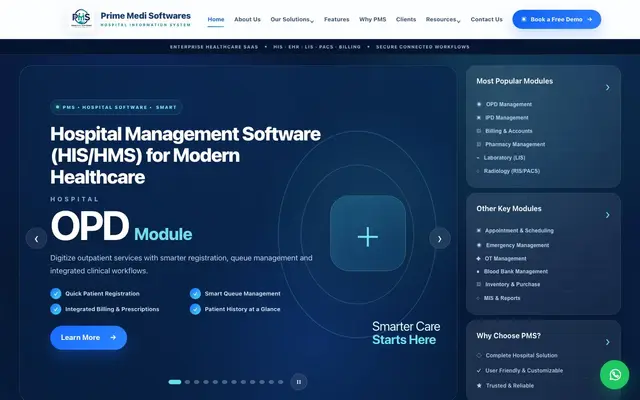Screen dimensions: 640x400
Task: Jump to the second slide dot
Action: click(187, 382)
